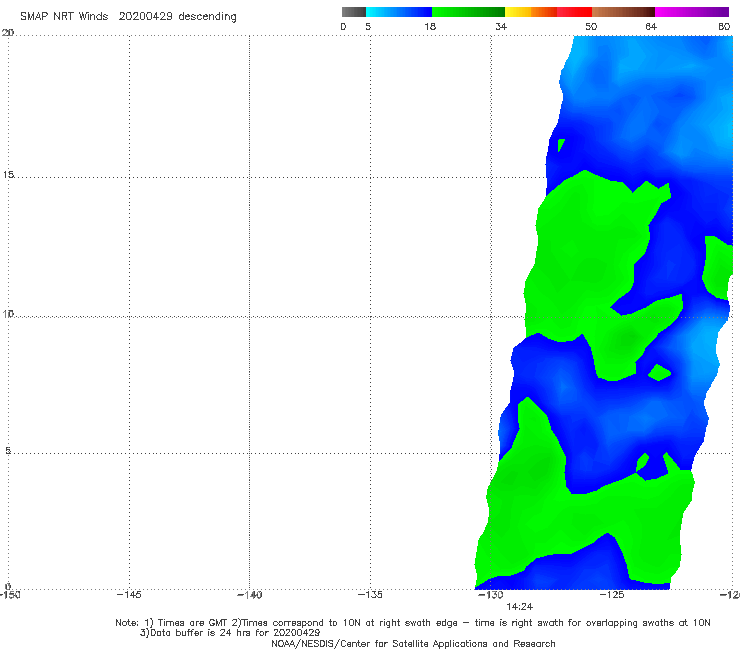Click the longitude axis label -150
The width and height of the screenshot is (740, 650).
tap(9, 595)
